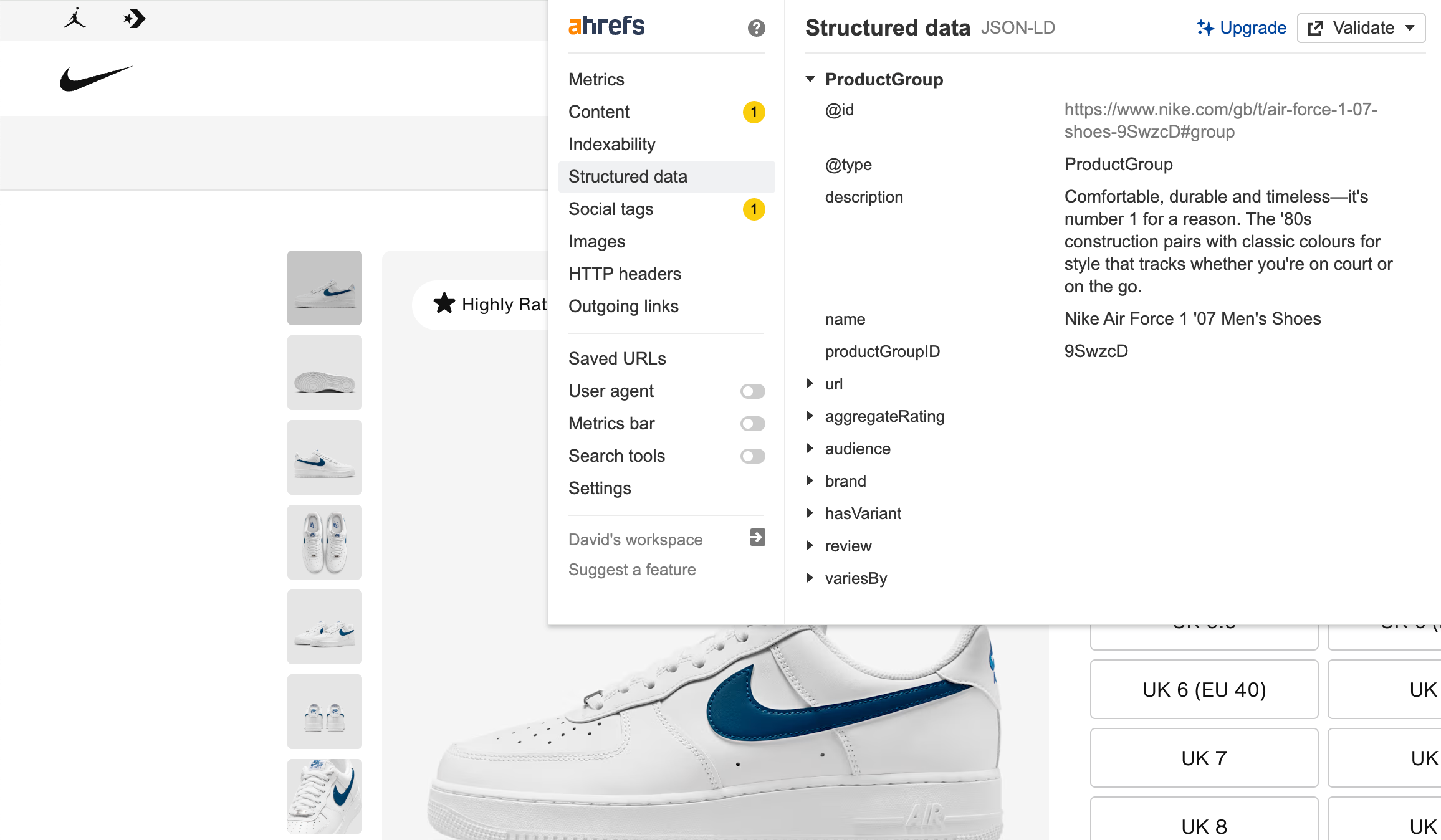Click the David's workspace arrow icon
This screenshot has width=1441, height=840.
(x=757, y=537)
